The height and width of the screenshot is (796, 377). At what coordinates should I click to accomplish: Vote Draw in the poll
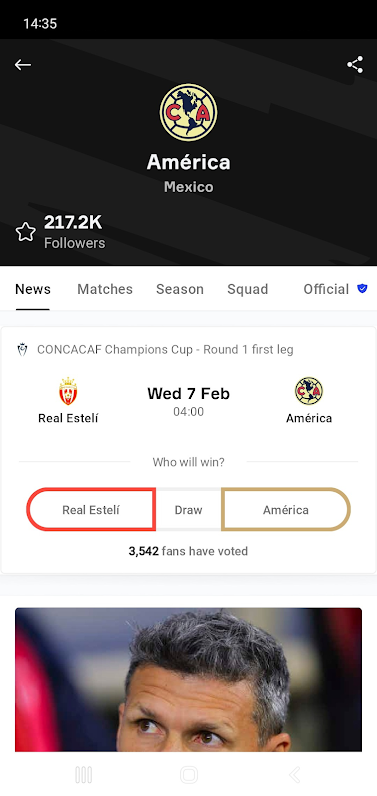click(x=188, y=510)
